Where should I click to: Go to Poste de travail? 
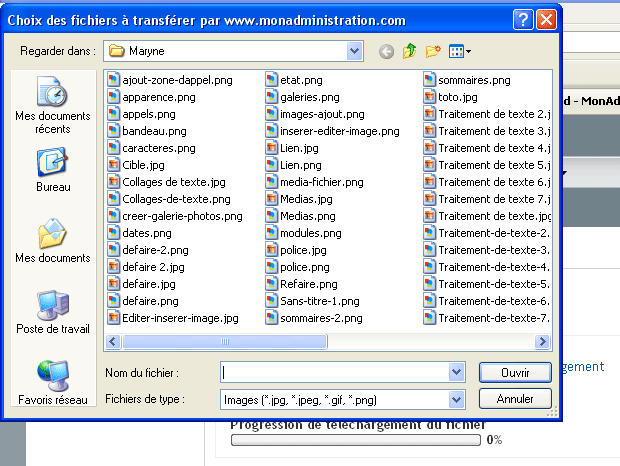[x=52, y=312]
